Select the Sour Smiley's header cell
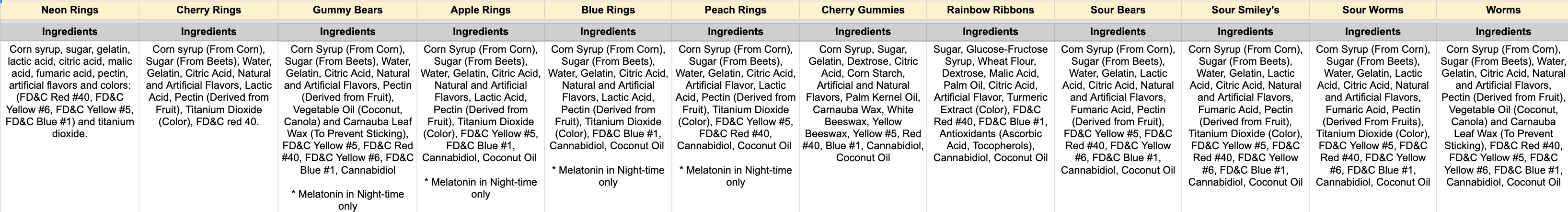Viewport: 1568px width, 212px height. tap(1245, 10)
